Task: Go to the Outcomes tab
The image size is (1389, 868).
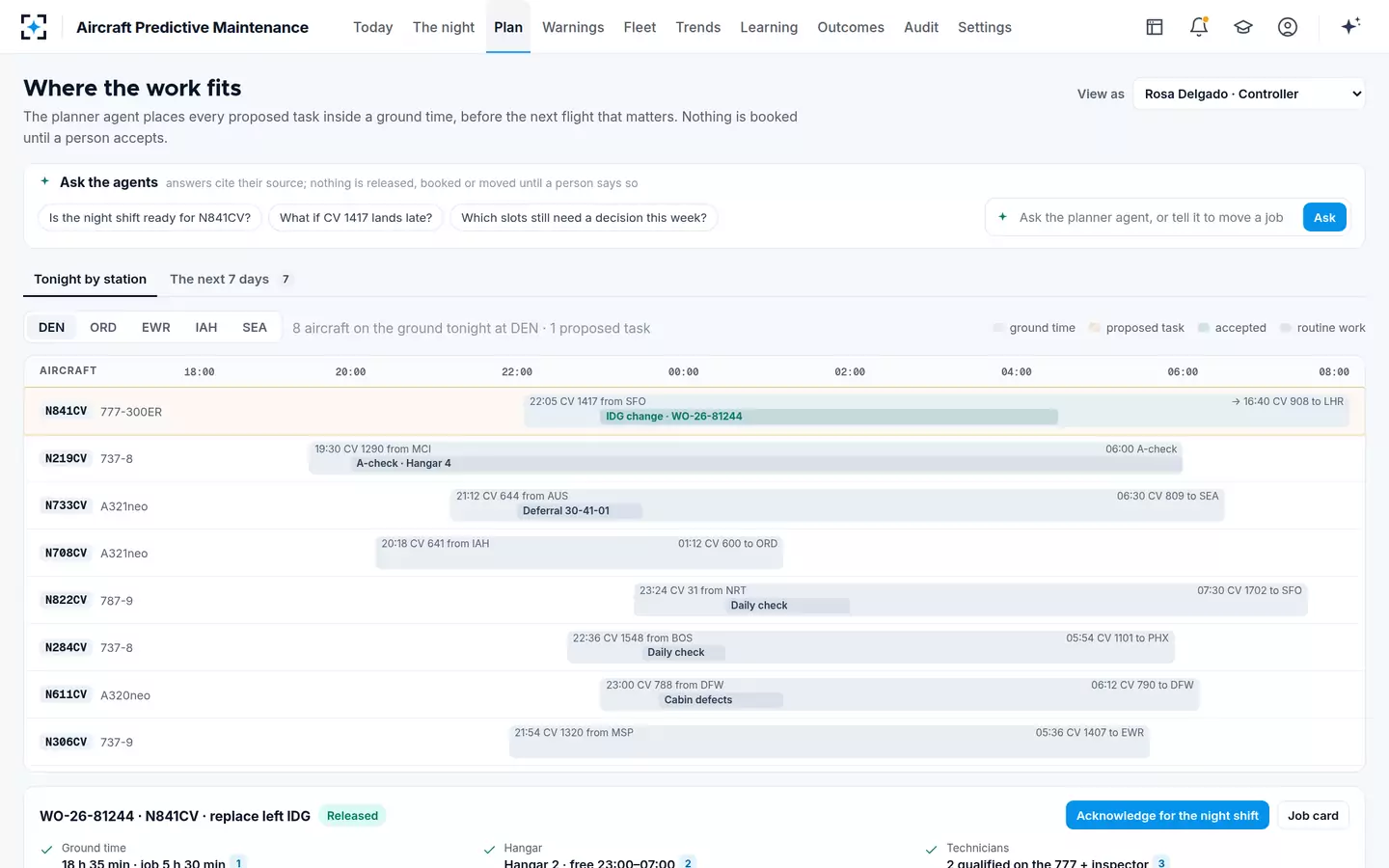Action: 851,27
